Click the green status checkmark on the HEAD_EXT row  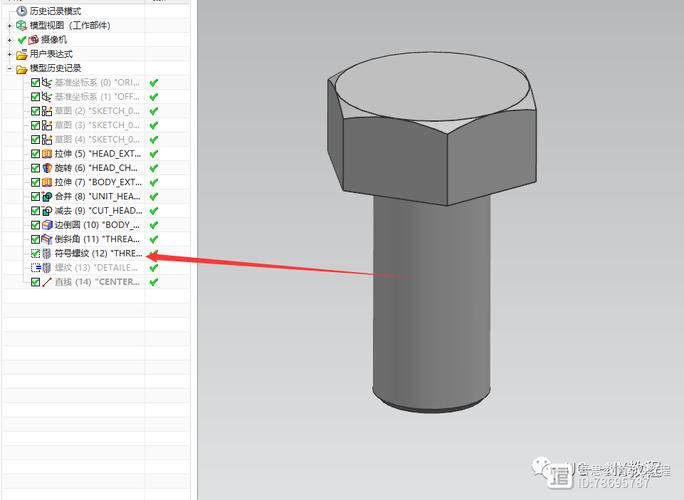[154, 154]
